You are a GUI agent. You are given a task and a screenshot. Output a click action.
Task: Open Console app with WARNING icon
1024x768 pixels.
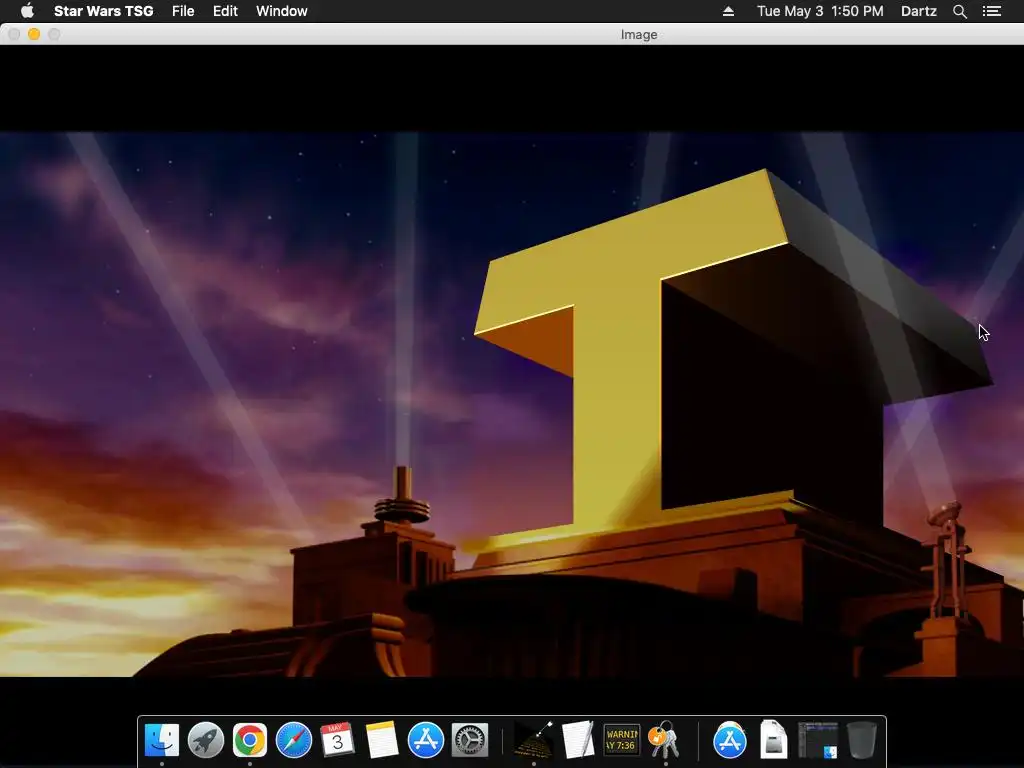coord(622,740)
